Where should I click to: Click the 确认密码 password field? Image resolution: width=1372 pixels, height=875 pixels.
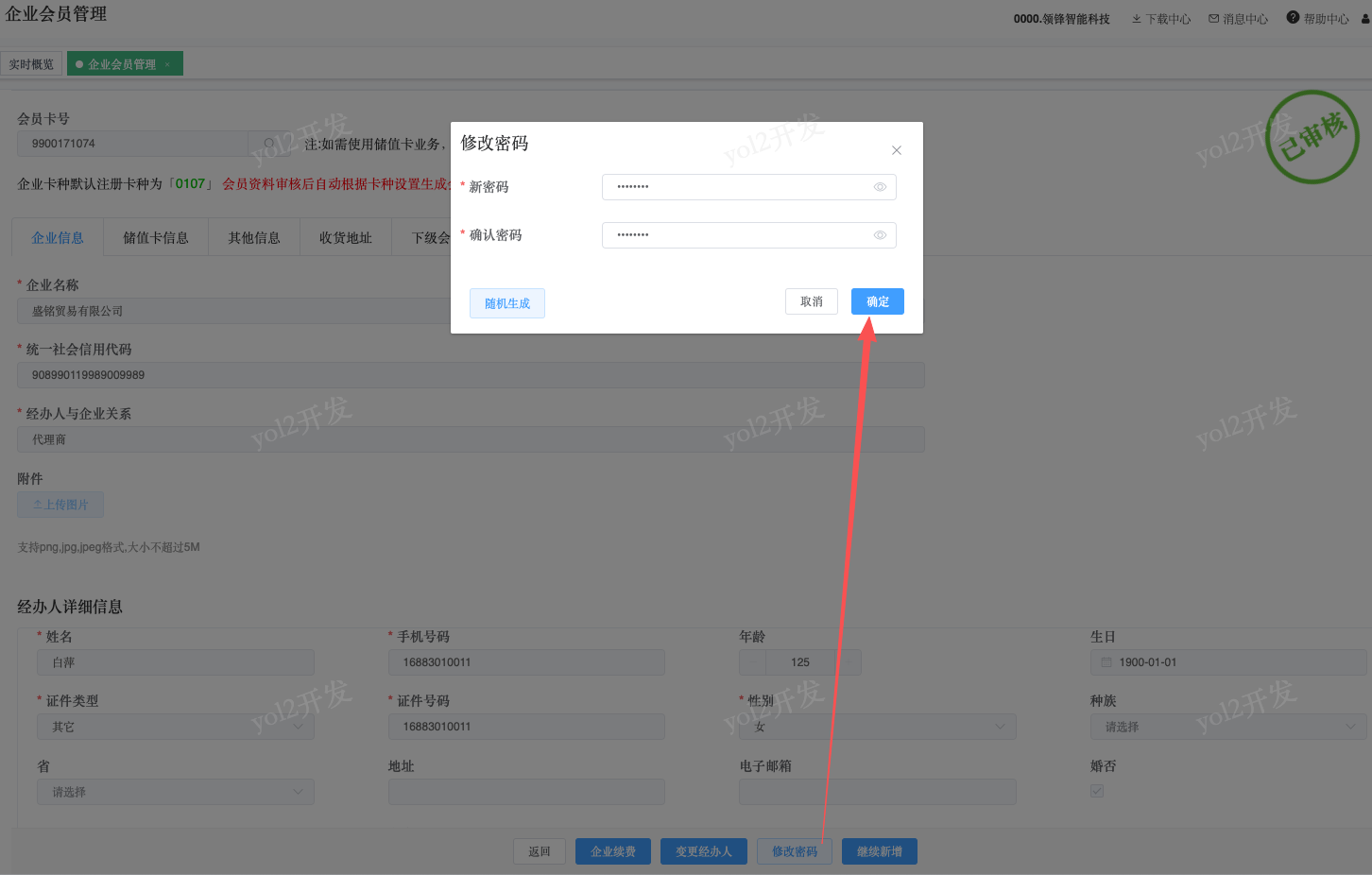[749, 235]
